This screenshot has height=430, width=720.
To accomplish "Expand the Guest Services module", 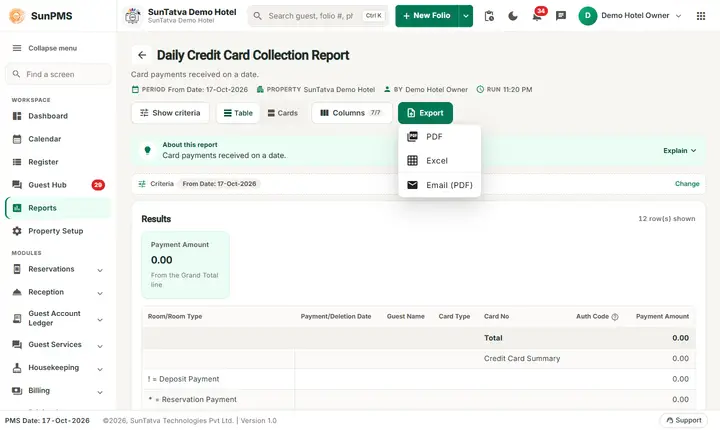I will tap(58, 345).
